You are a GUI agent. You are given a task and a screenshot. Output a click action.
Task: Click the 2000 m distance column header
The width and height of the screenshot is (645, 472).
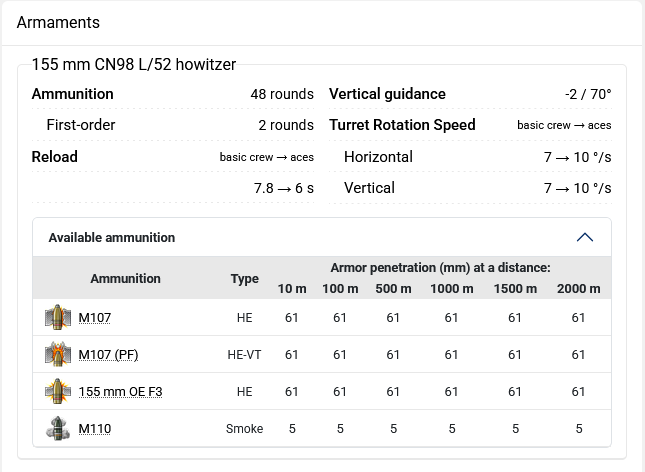(x=578, y=289)
